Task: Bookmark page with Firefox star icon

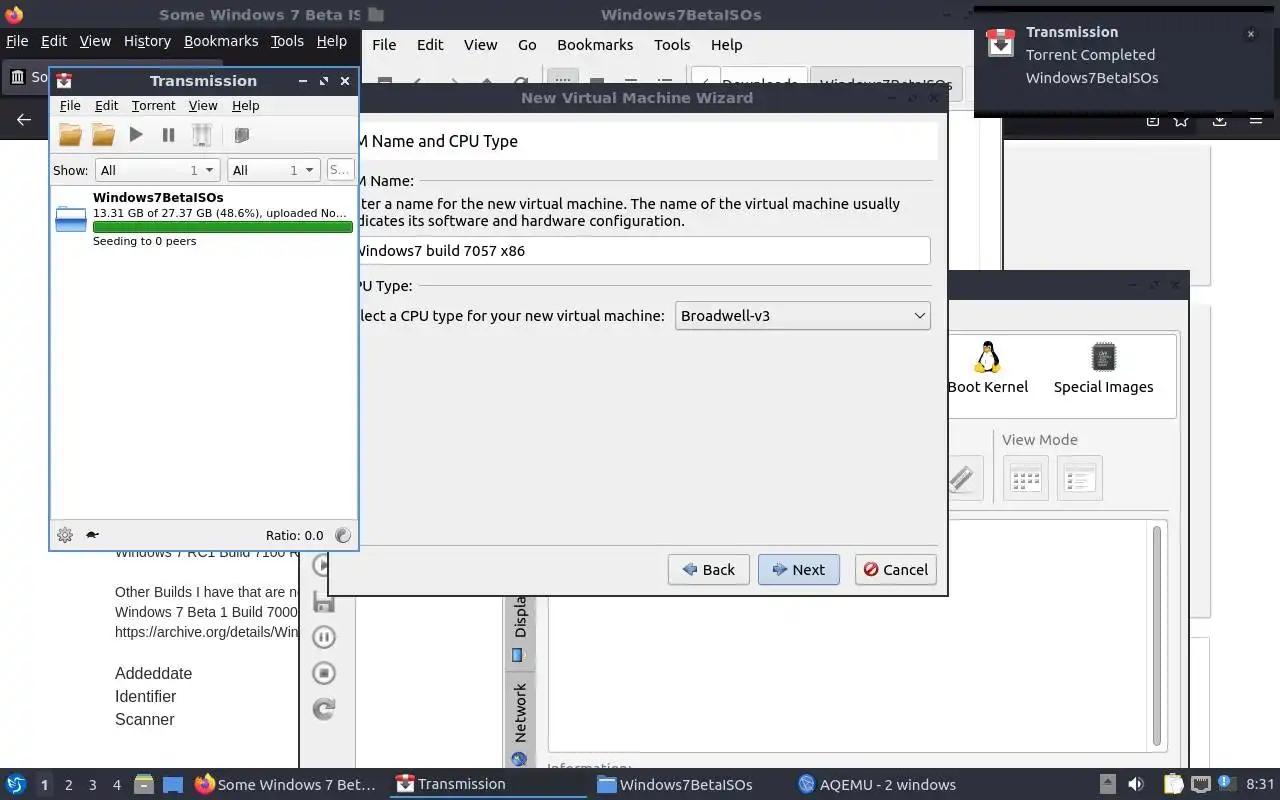Action: tap(1181, 120)
